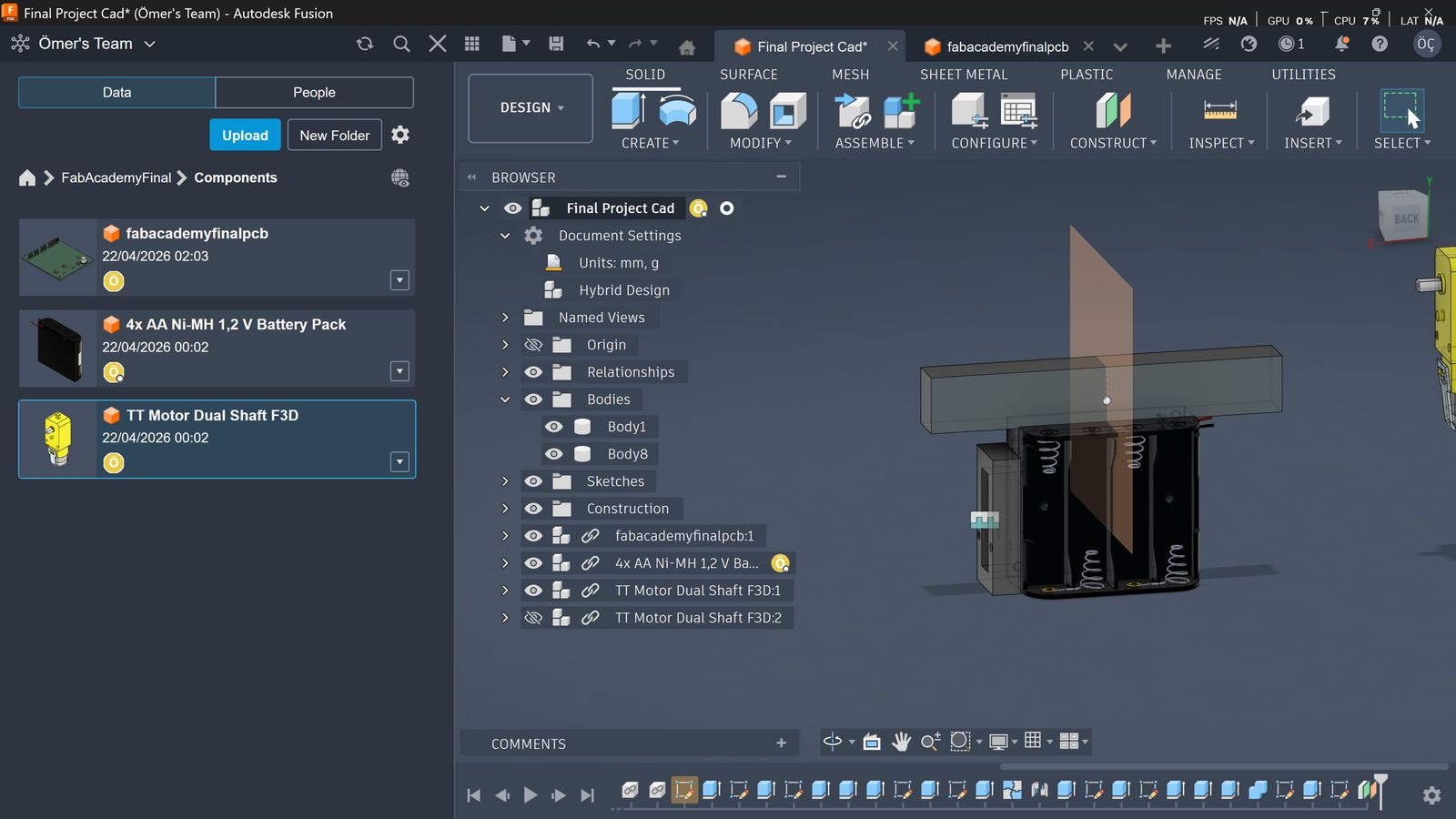The image size is (1456, 819).
Task: Click the Insert Derive icon
Action: point(1312,111)
